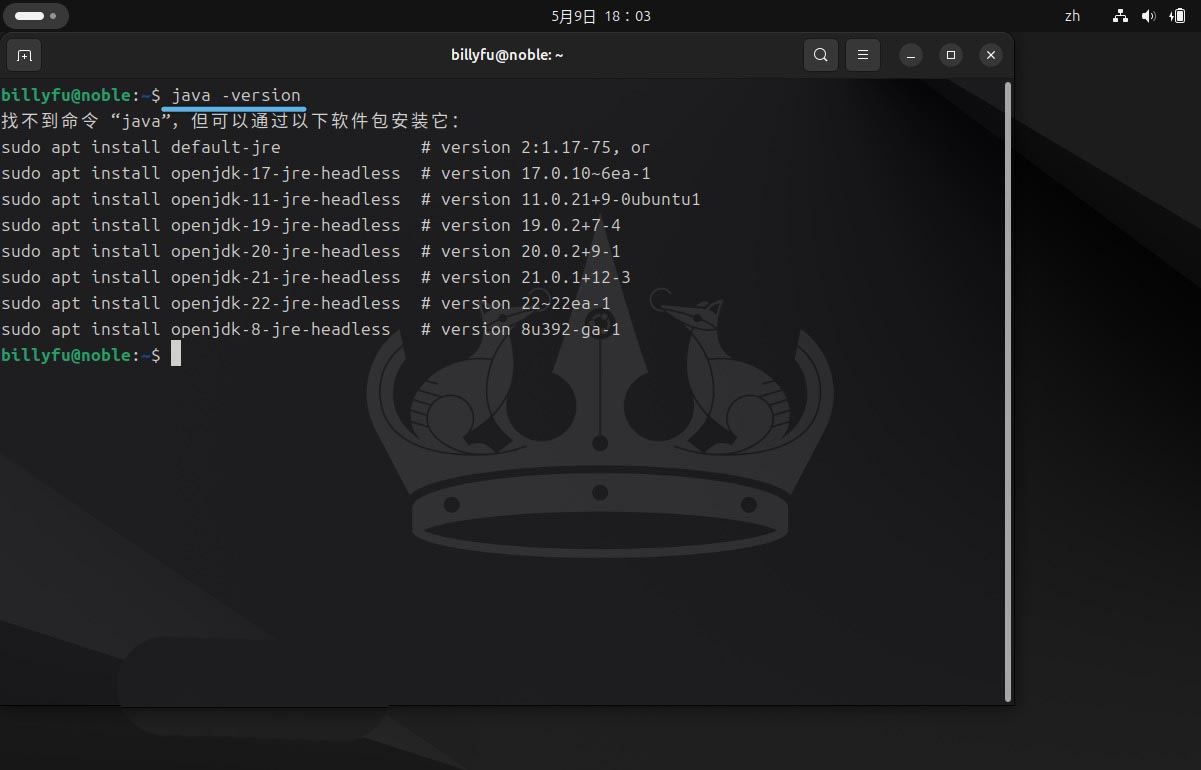Screen dimensions: 1201x770
Task: Close the terminal window
Action: (x=990, y=55)
